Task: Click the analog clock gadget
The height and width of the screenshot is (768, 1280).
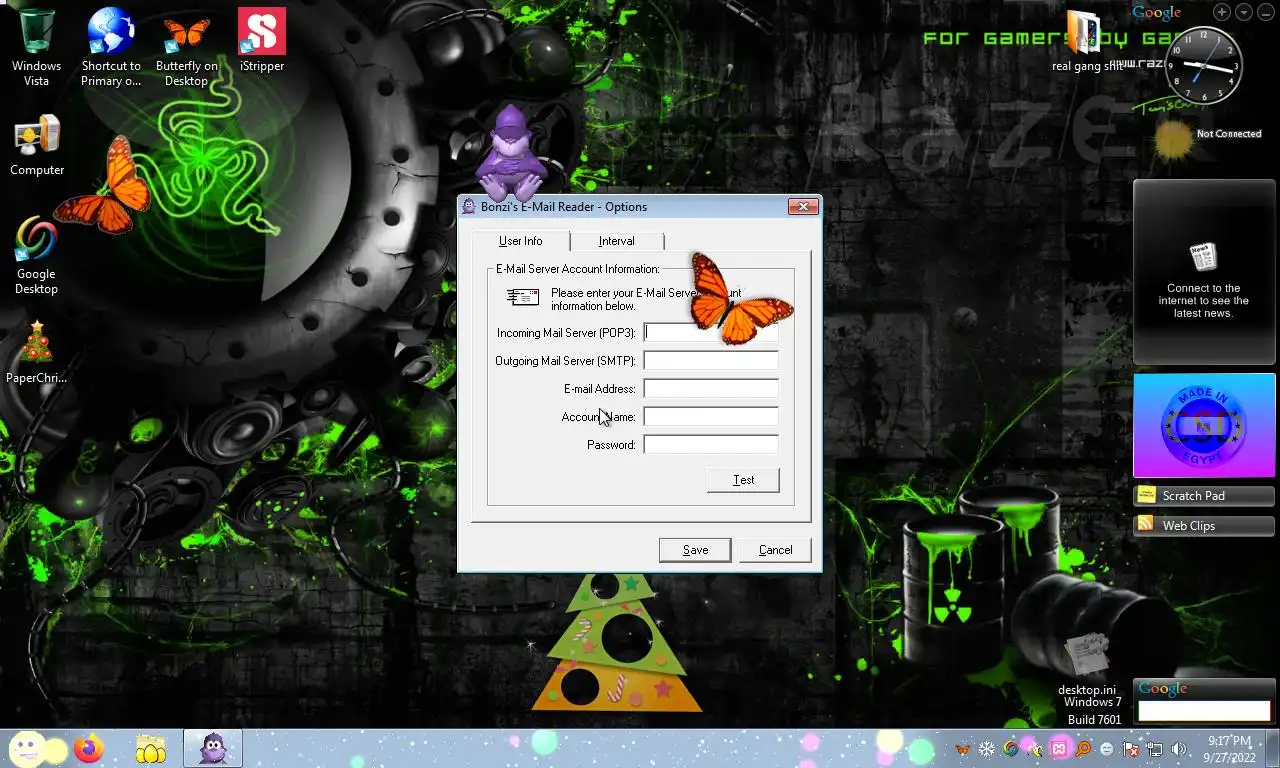Action: click(1204, 66)
